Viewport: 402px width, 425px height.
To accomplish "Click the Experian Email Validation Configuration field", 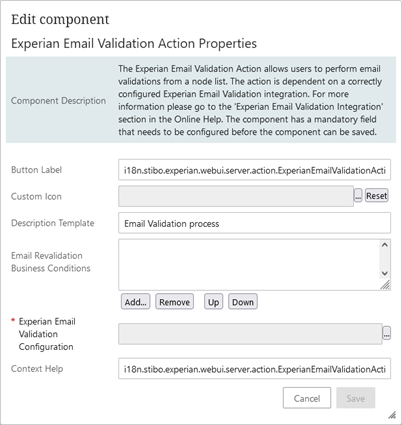I will point(250,333).
